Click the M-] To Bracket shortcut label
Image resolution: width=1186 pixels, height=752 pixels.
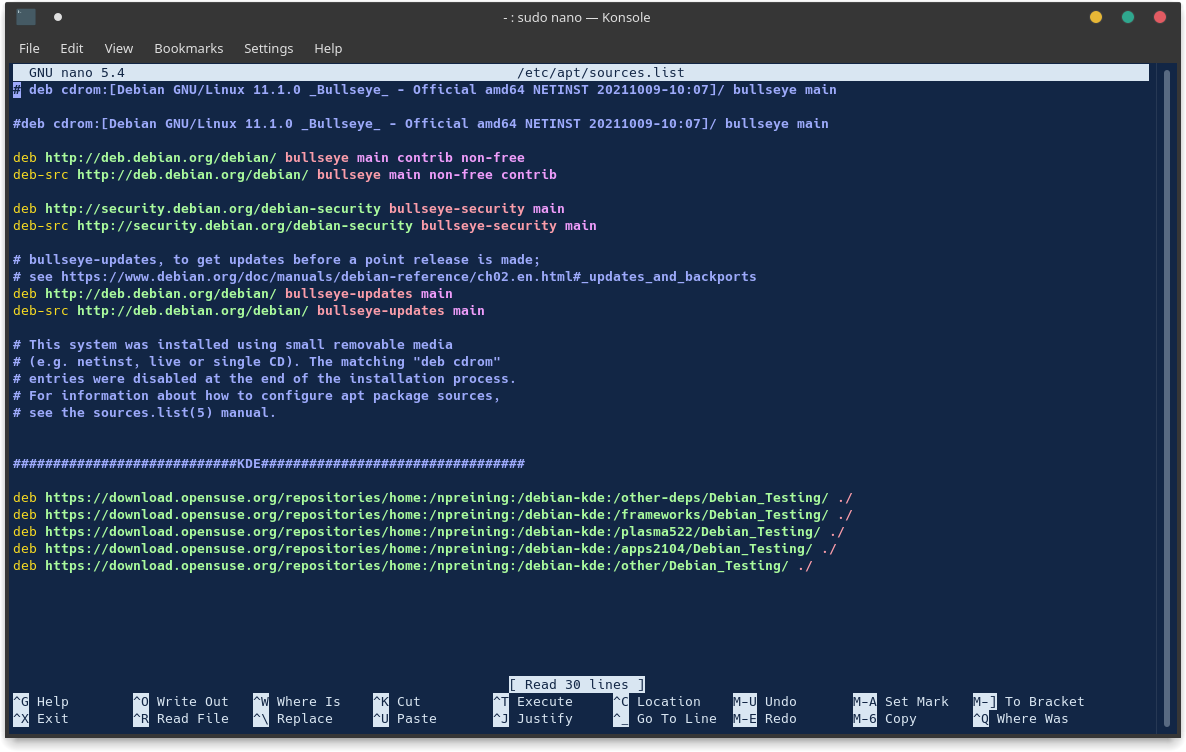pos(1029,701)
